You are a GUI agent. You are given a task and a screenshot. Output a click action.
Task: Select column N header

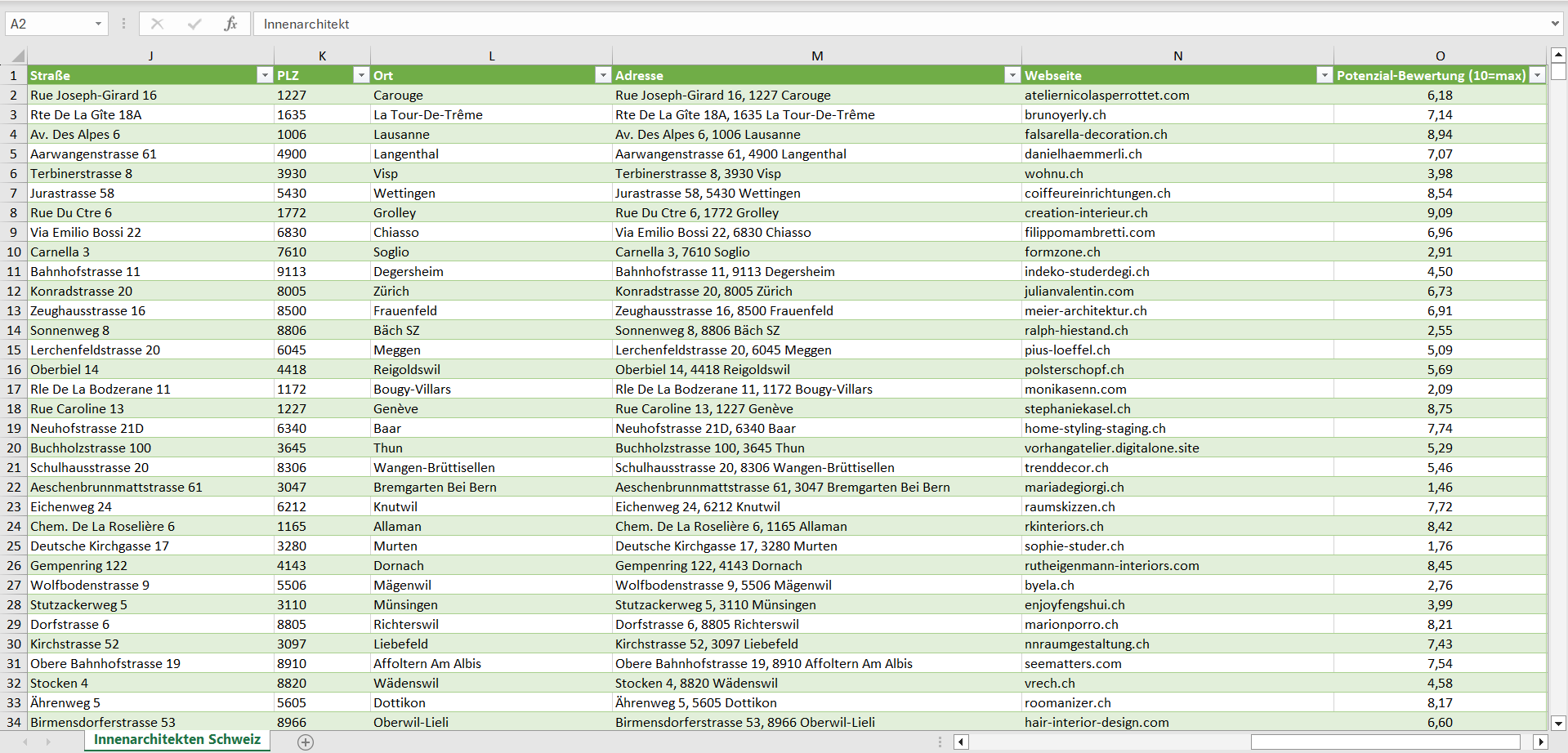pyautogui.click(x=1178, y=56)
